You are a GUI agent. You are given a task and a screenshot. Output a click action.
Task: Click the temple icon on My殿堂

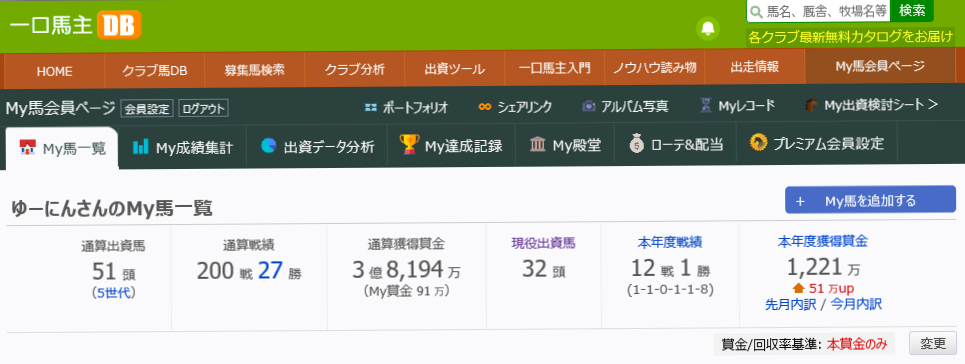point(538,145)
